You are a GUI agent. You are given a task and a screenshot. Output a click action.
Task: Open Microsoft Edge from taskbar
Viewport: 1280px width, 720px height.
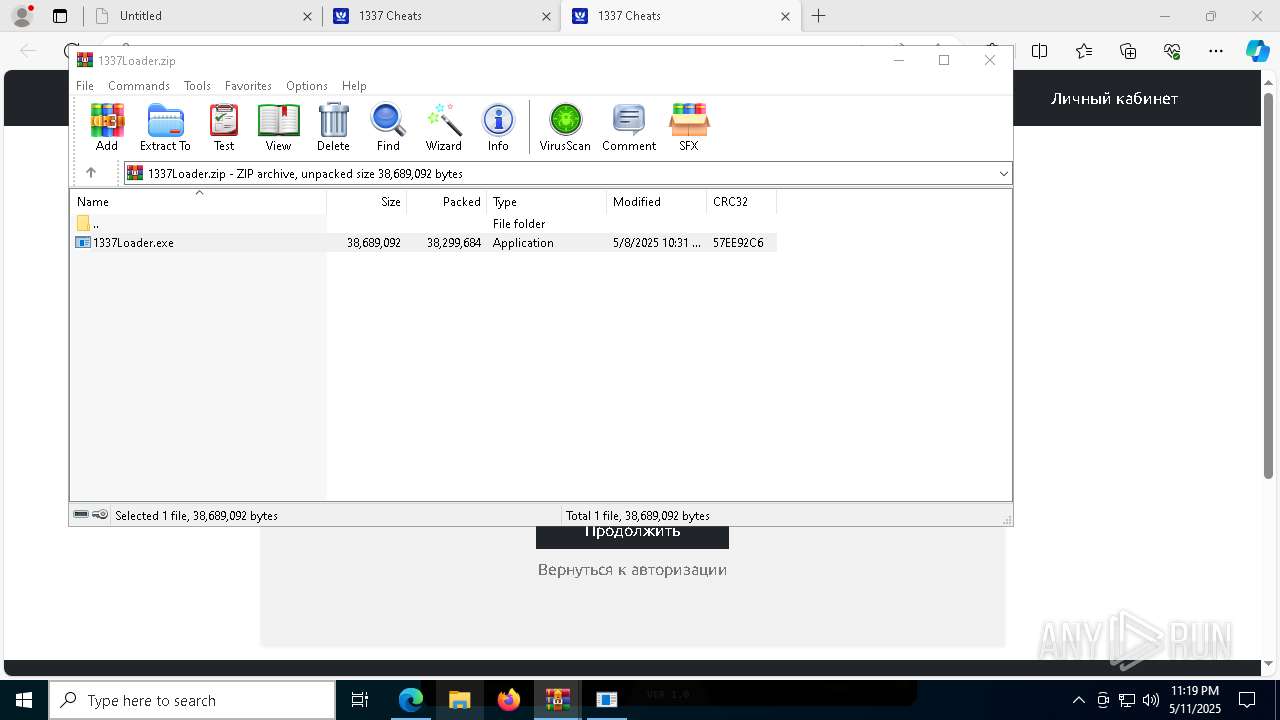coord(411,700)
